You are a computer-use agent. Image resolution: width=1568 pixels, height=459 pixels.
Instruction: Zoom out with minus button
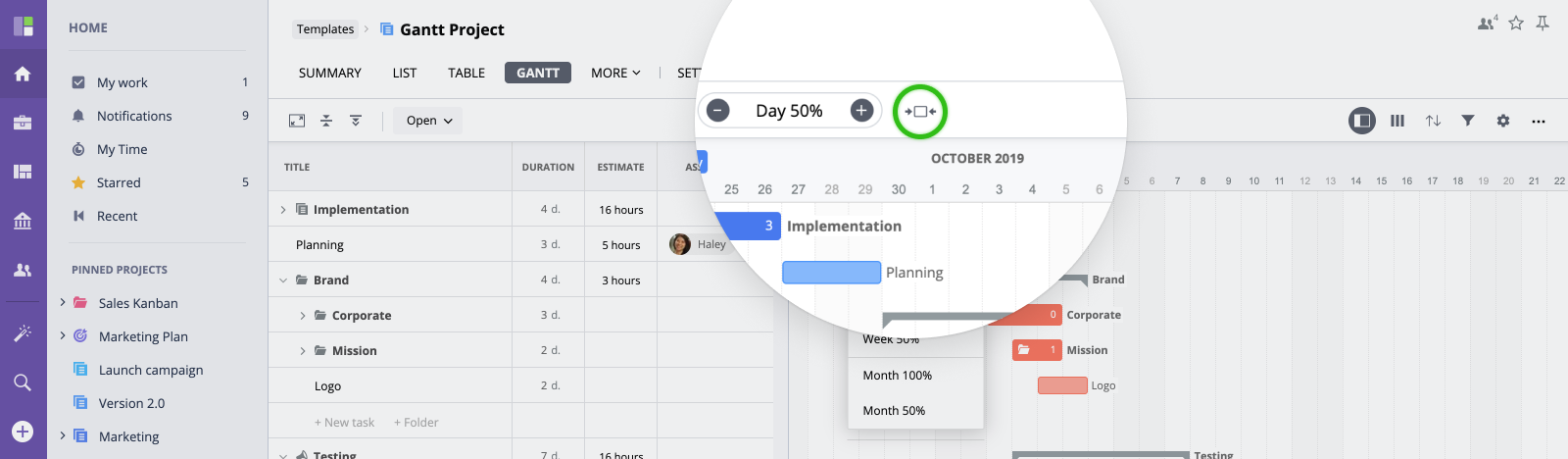coord(718,110)
